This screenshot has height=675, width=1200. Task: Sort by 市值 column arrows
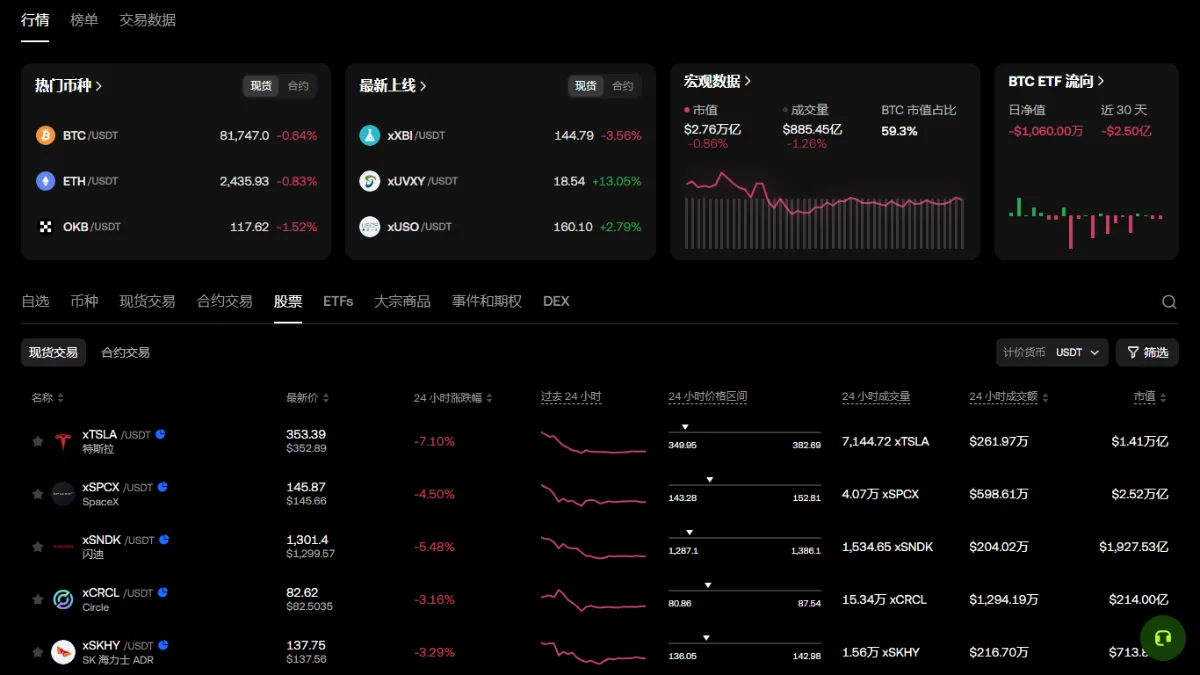pyautogui.click(x=1162, y=398)
